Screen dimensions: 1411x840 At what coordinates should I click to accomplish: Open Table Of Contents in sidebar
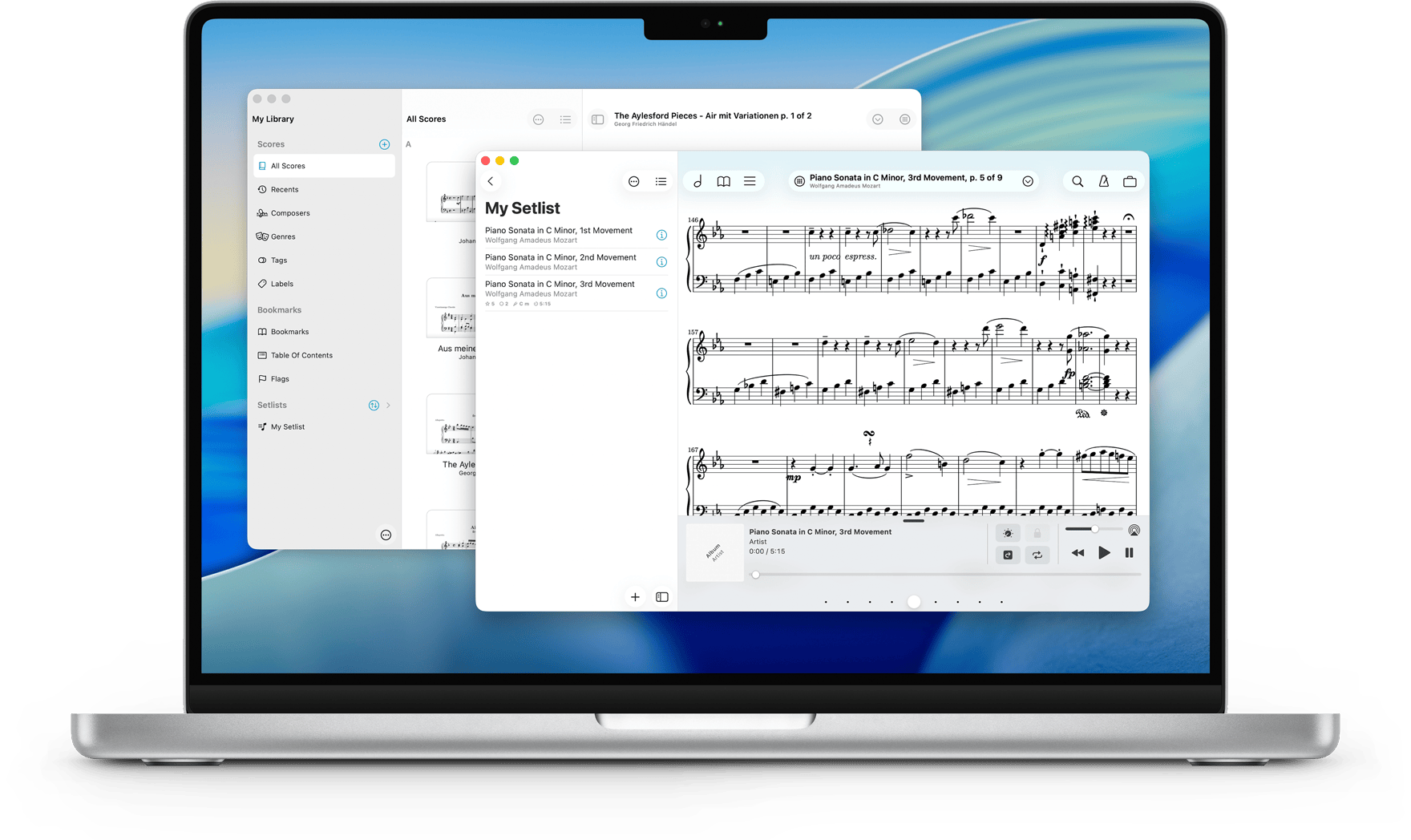[x=324, y=355]
